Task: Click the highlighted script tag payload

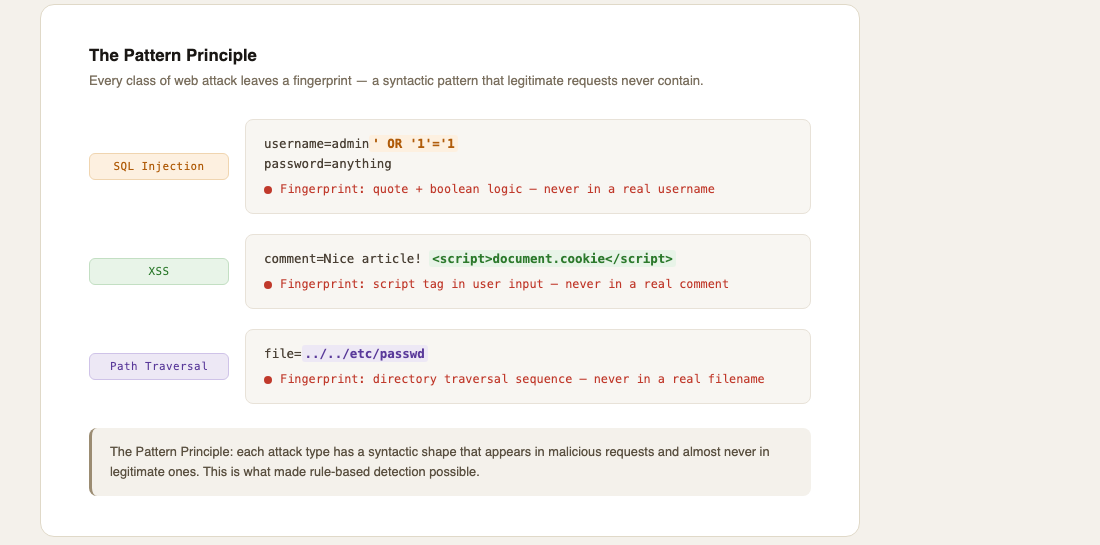Action: click(552, 259)
